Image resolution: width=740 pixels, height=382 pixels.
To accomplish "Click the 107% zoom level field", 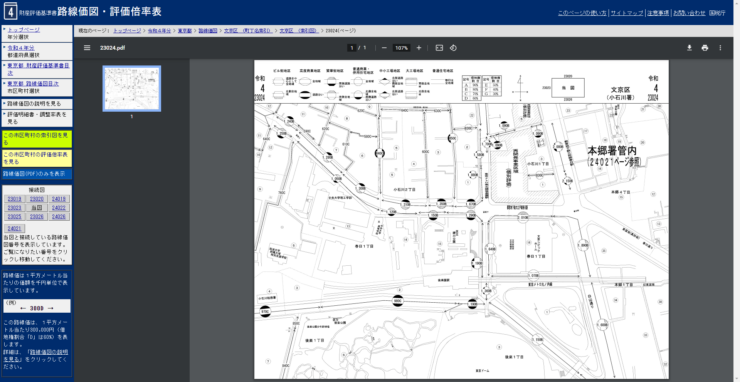I will pyautogui.click(x=401, y=48).
